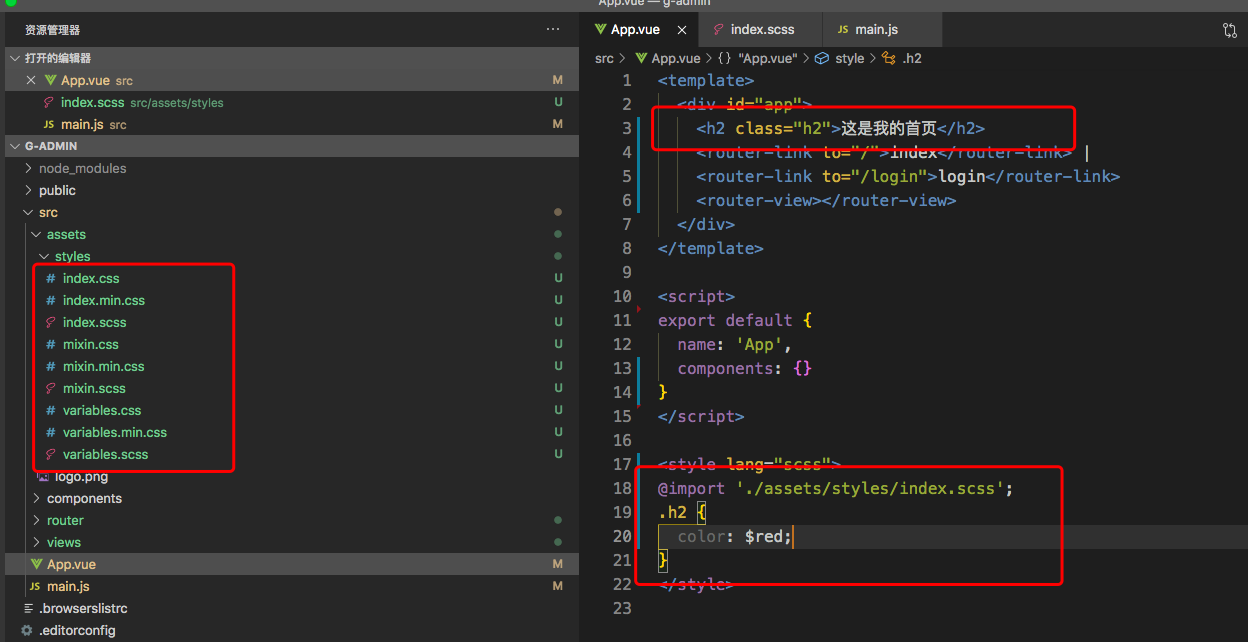The width and height of the screenshot is (1248, 642).
Task: Collapse the open editors section
Action: 15,58
